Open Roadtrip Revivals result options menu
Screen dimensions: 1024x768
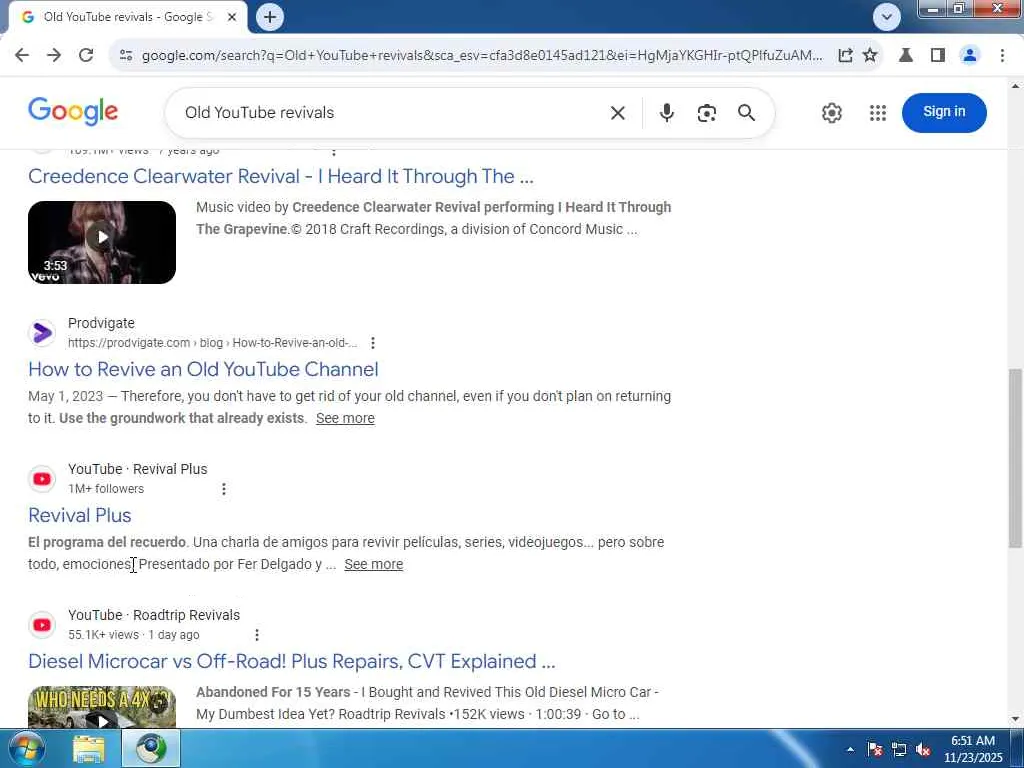coord(257,635)
